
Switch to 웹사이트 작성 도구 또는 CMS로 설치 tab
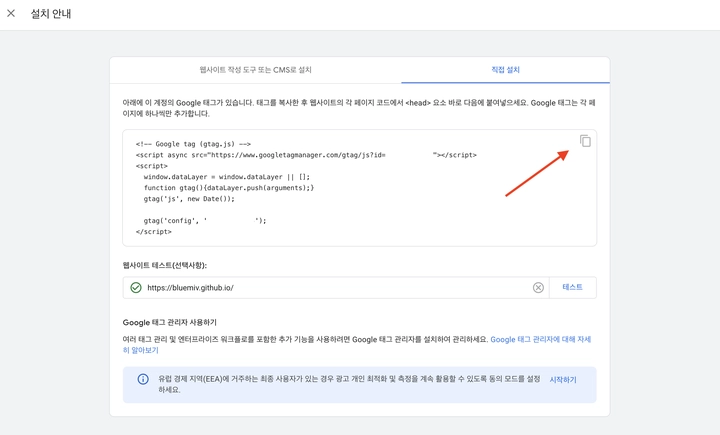(255, 70)
